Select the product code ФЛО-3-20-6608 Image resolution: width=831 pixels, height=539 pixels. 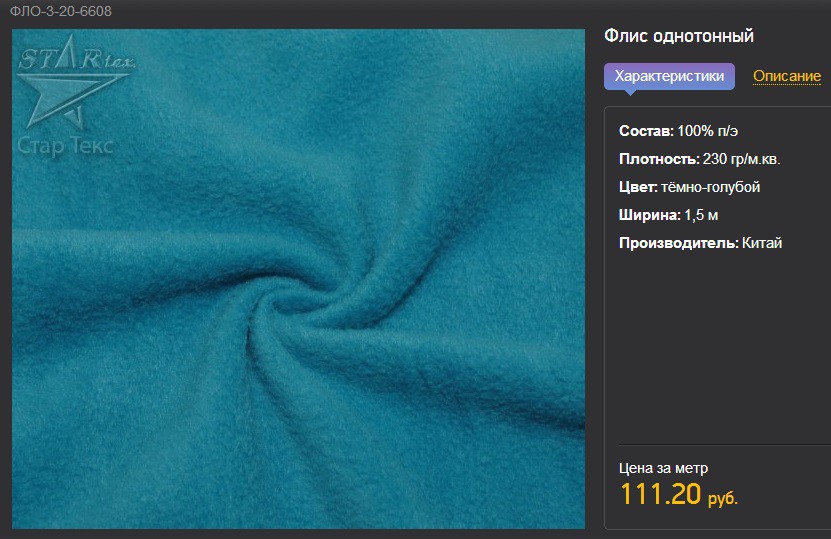pyautogui.click(x=60, y=11)
